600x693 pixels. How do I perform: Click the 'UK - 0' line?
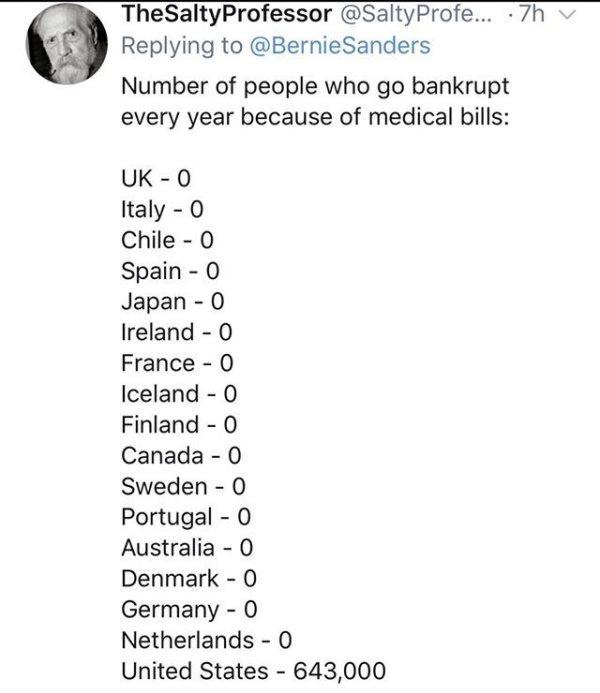coord(156,179)
